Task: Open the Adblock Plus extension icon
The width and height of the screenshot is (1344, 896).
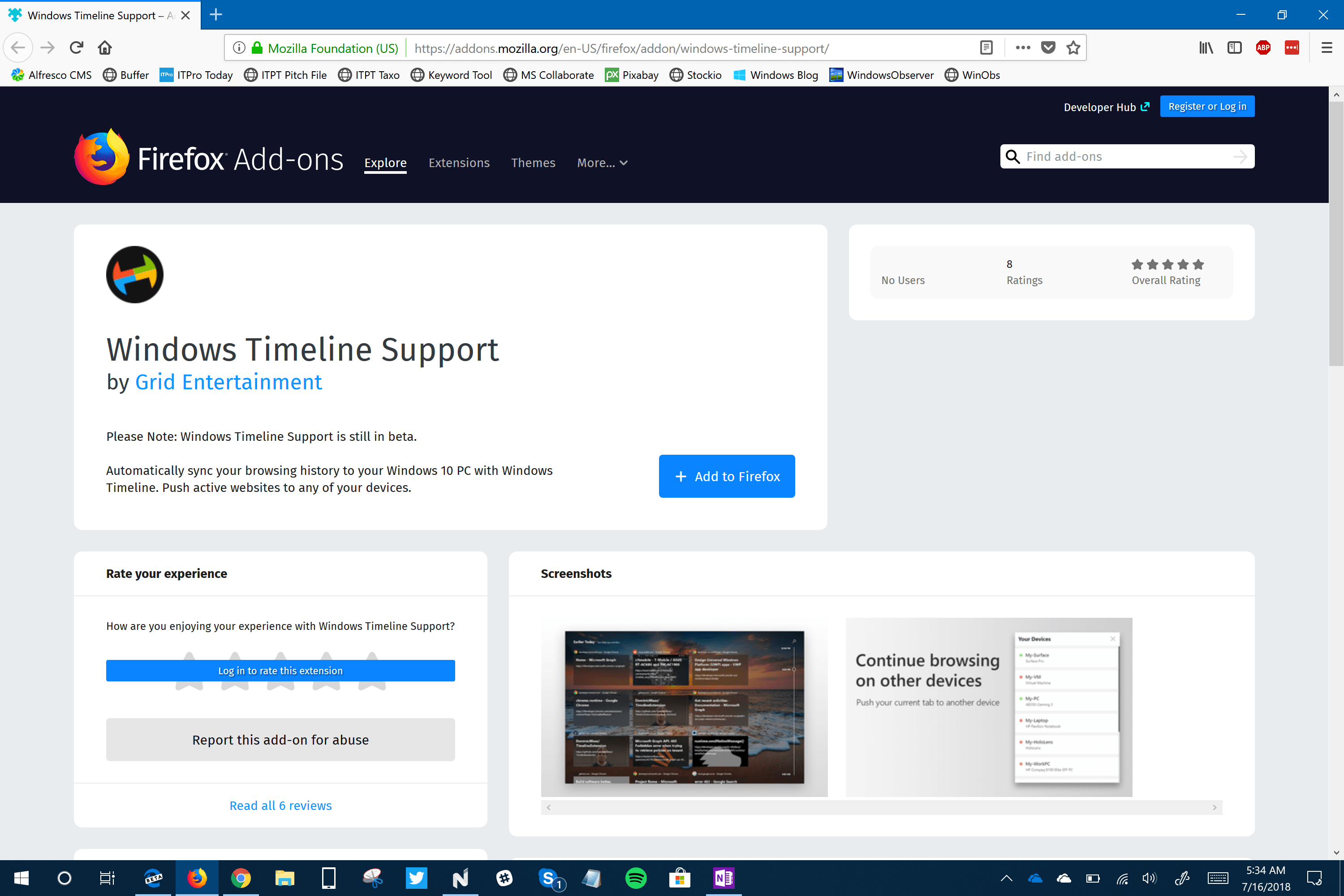Action: pos(1263,48)
